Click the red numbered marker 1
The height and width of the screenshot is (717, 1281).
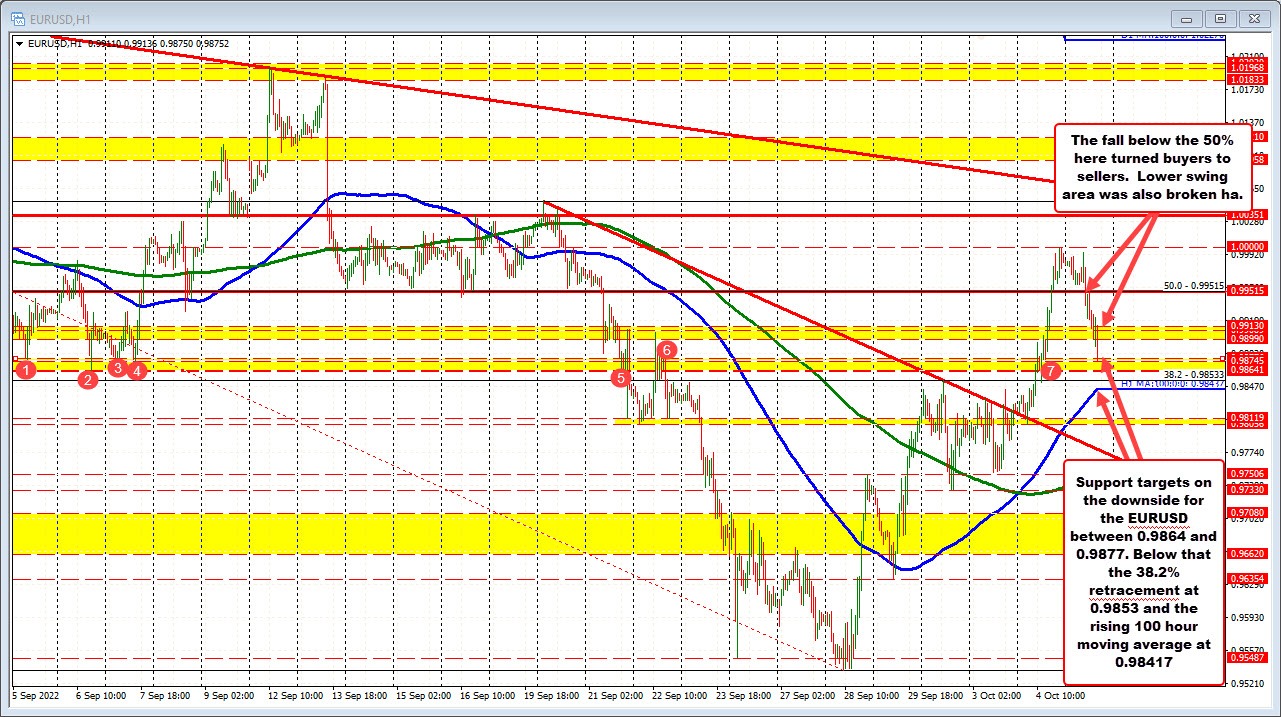coord(25,369)
